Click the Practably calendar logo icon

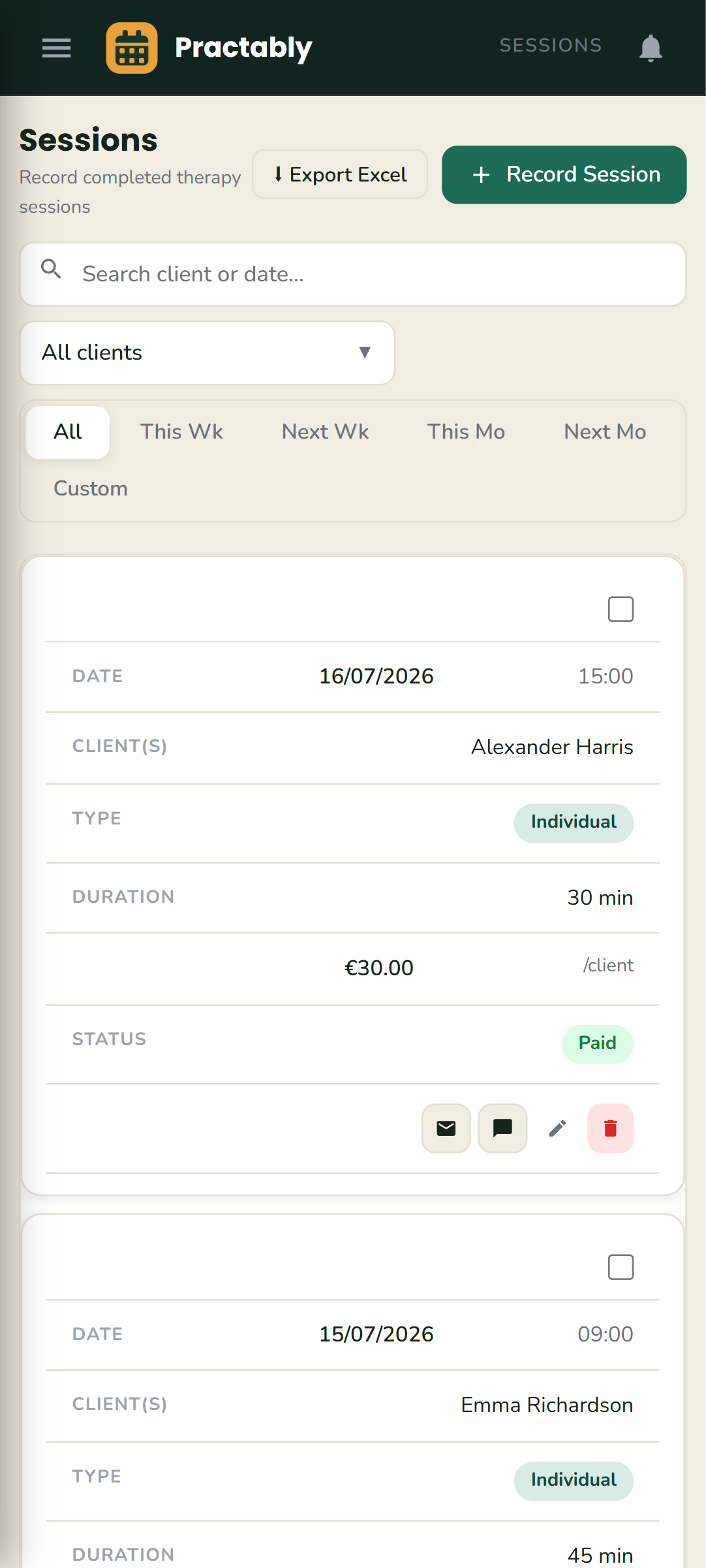[x=132, y=48]
